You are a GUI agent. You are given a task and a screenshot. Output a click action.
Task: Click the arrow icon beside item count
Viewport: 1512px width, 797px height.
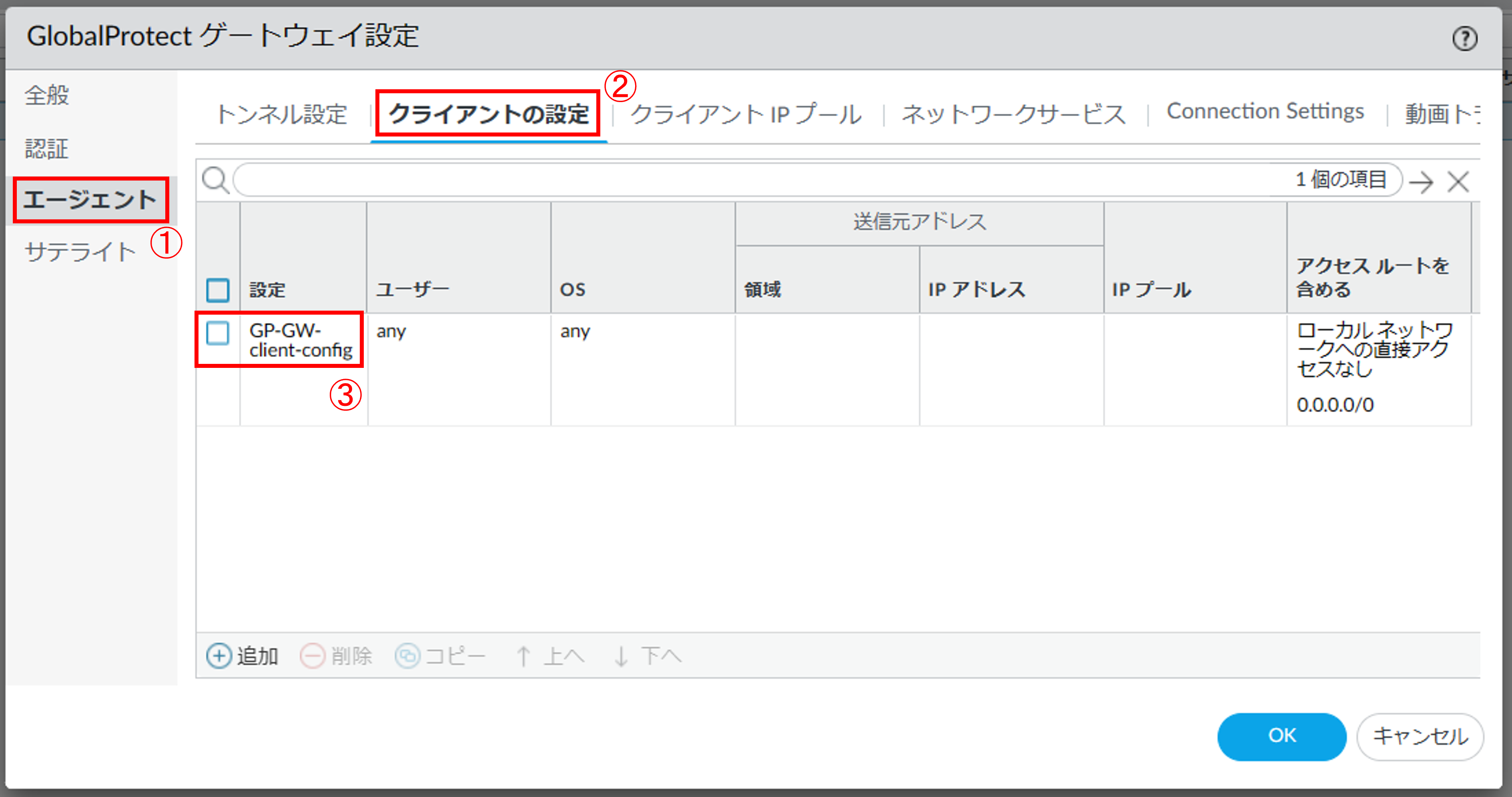[1421, 181]
